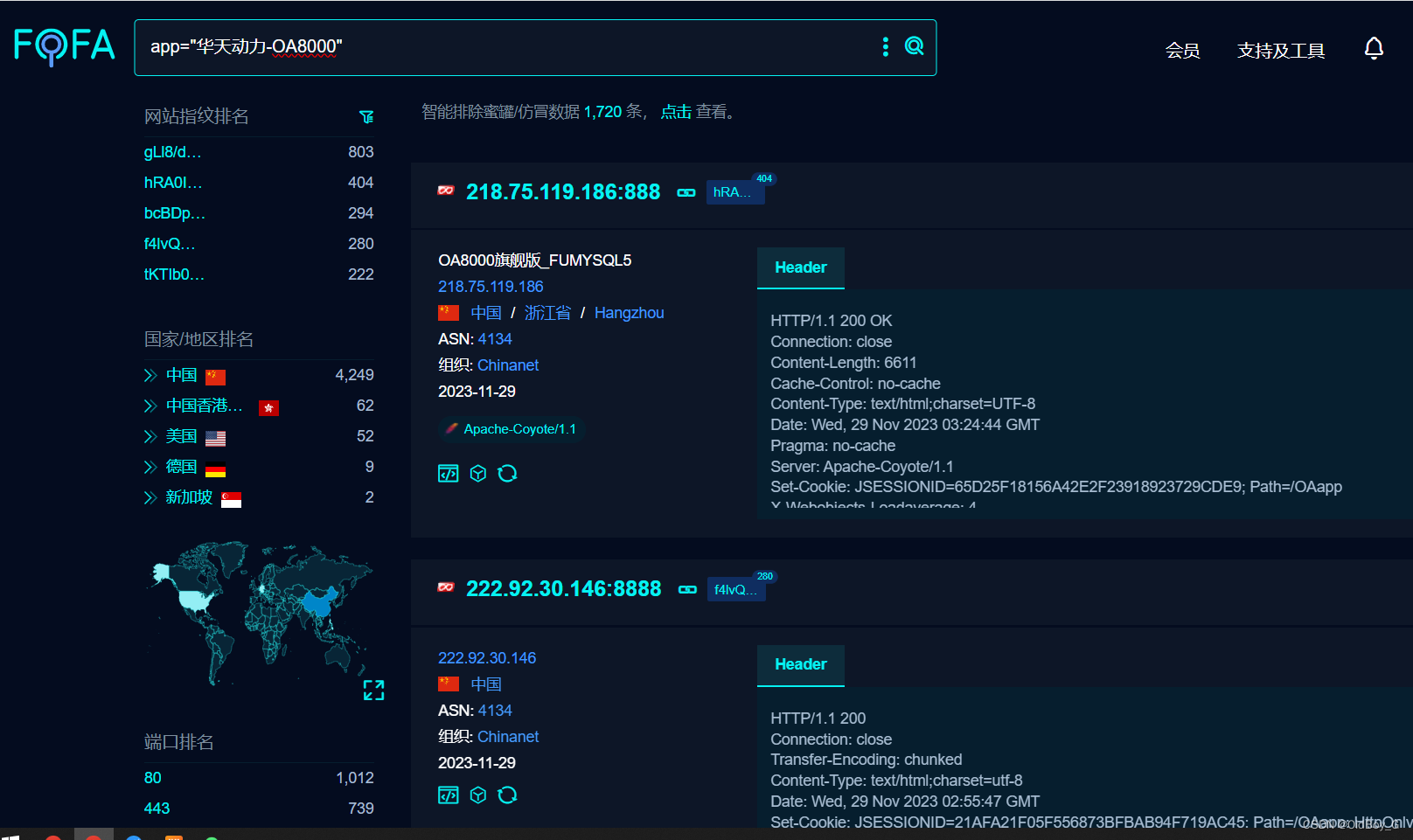Click the Apache-Coyote/1.1 product tag
This screenshot has height=840, width=1413.
point(510,429)
